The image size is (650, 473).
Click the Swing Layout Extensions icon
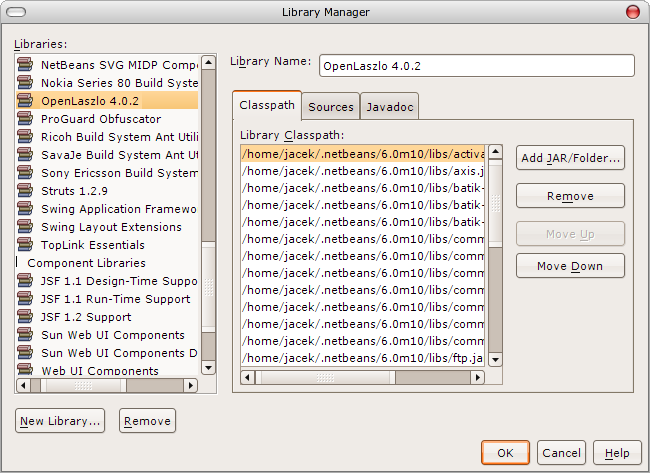(x=25, y=227)
